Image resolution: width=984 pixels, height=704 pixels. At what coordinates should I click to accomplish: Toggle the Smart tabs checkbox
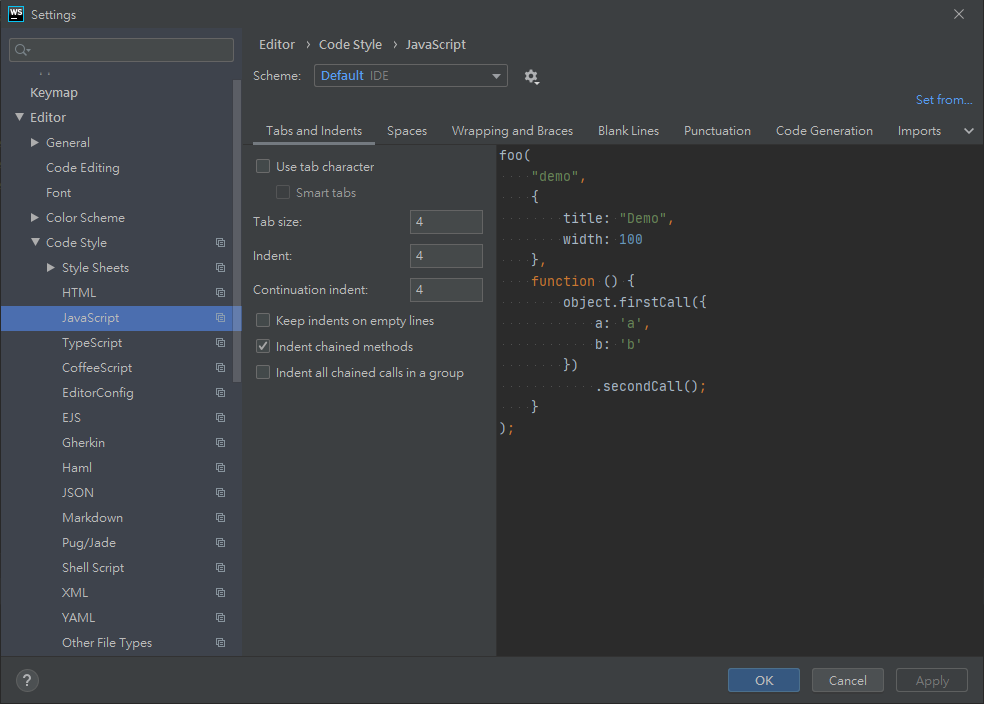point(283,193)
